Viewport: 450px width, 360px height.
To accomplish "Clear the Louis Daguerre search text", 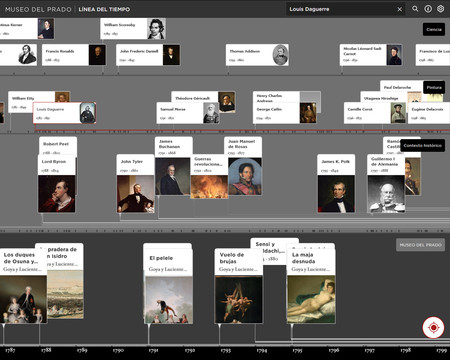I will (x=400, y=9).
